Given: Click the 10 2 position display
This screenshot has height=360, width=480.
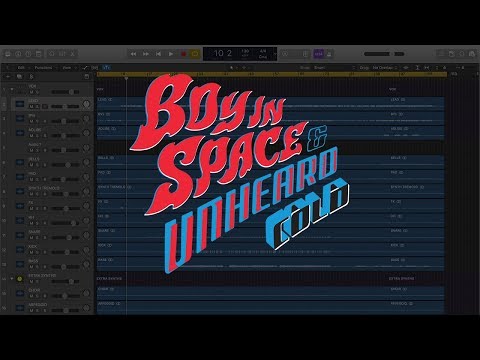Looking at the screenshot, I should click(x=223, y=53).
